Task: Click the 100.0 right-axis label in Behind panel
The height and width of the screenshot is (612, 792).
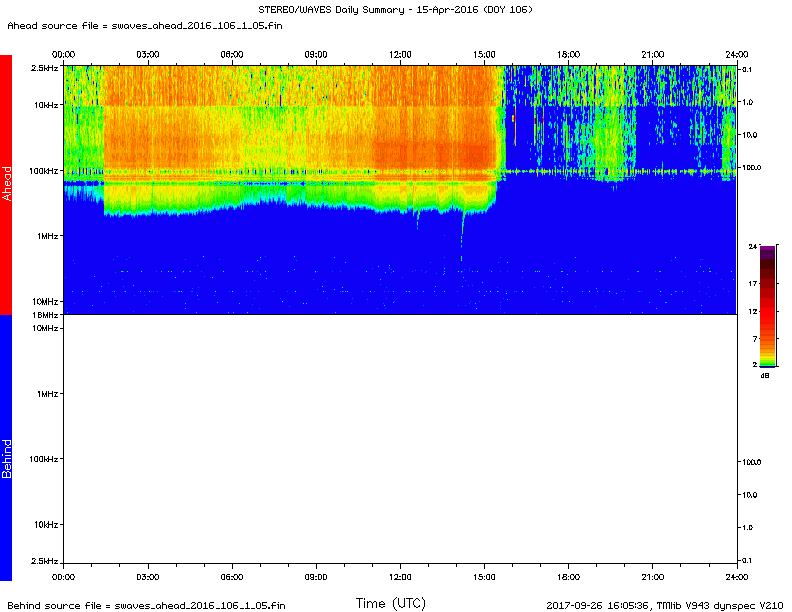Action: click(751, 463)
